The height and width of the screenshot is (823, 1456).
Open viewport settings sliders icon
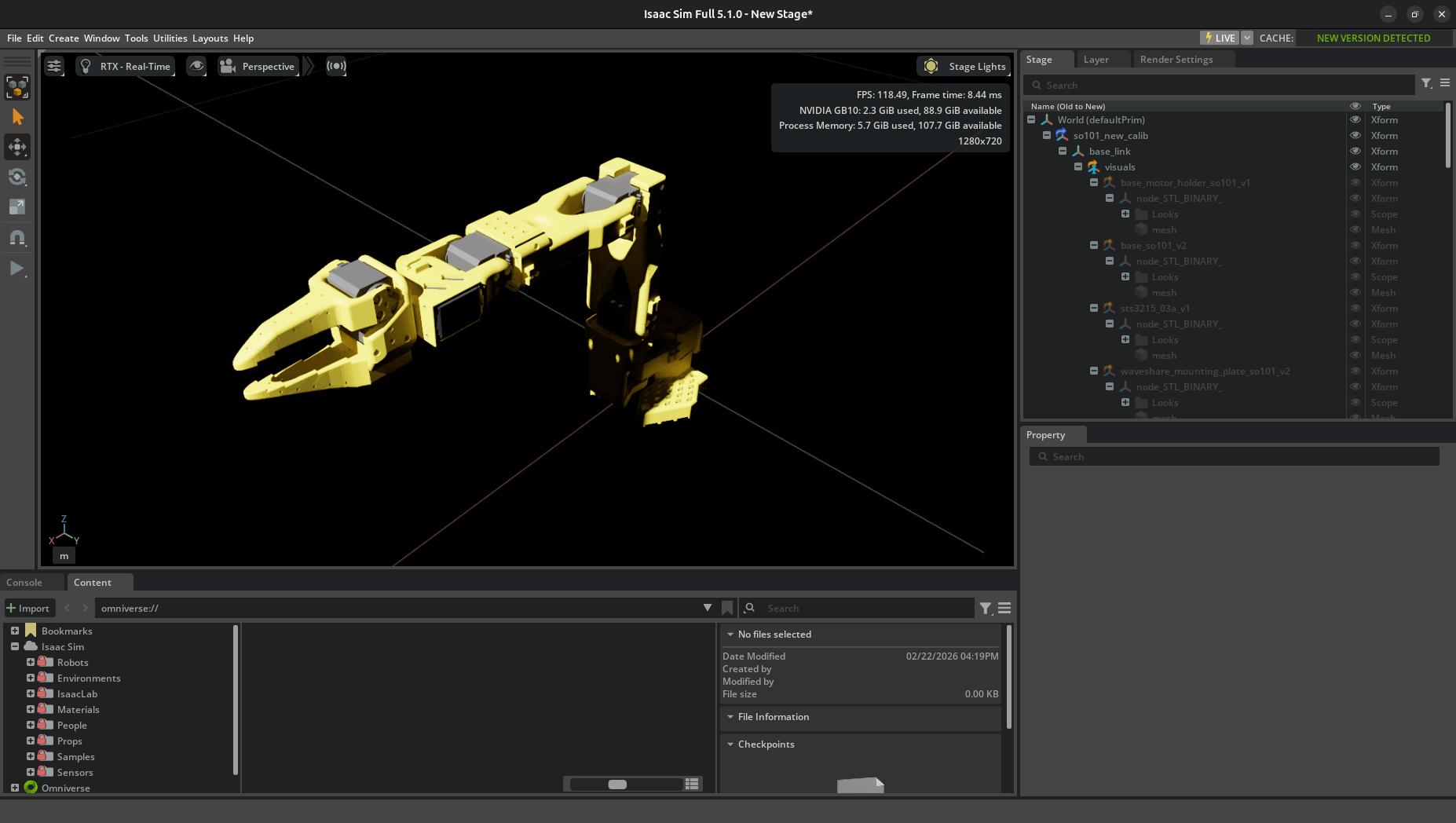click(54, 66)
